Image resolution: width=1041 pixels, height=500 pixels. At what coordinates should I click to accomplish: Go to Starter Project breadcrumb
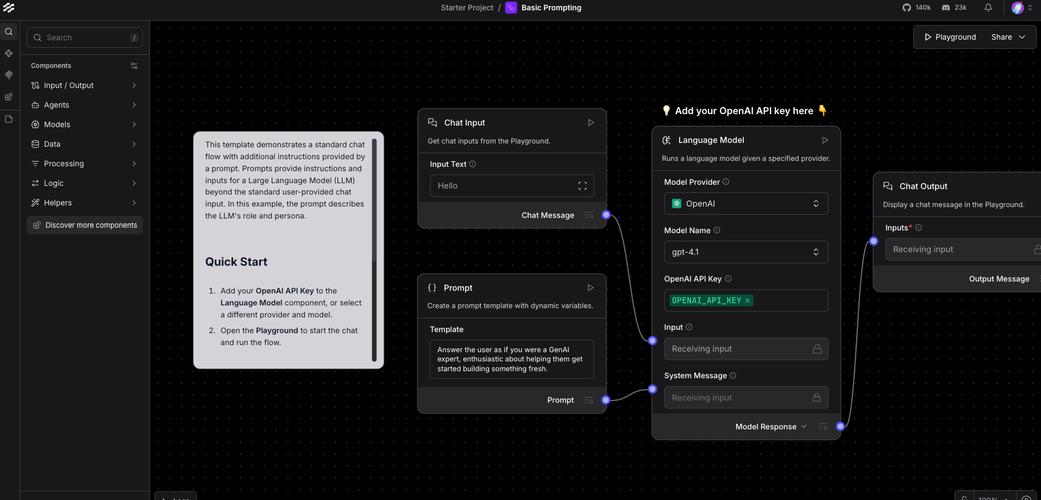coord(467,8)
